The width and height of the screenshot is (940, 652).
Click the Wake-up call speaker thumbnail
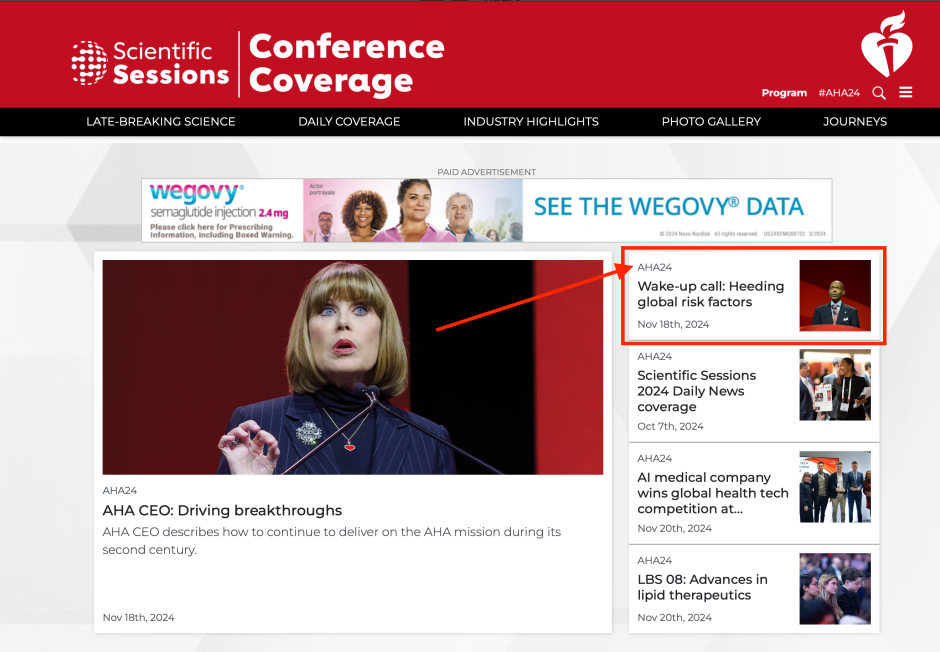[835, 295]
